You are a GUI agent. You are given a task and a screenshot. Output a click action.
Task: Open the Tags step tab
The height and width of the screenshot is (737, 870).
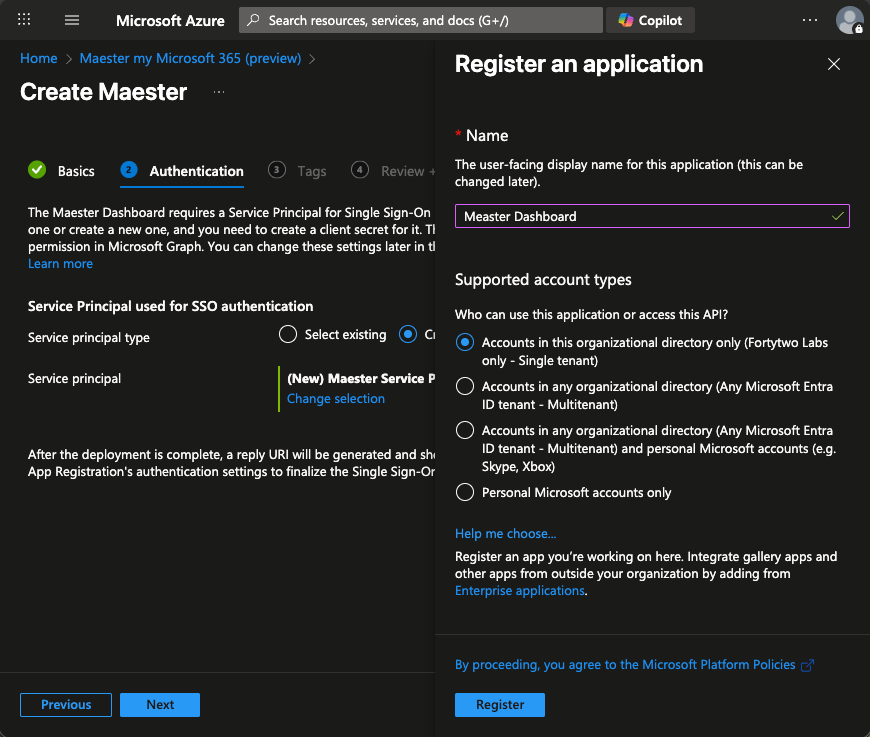(x=298, y=171)
